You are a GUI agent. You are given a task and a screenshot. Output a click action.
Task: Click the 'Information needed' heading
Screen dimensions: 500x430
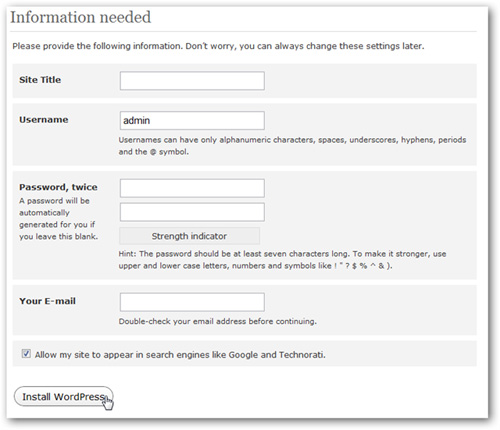pos(80,17)
